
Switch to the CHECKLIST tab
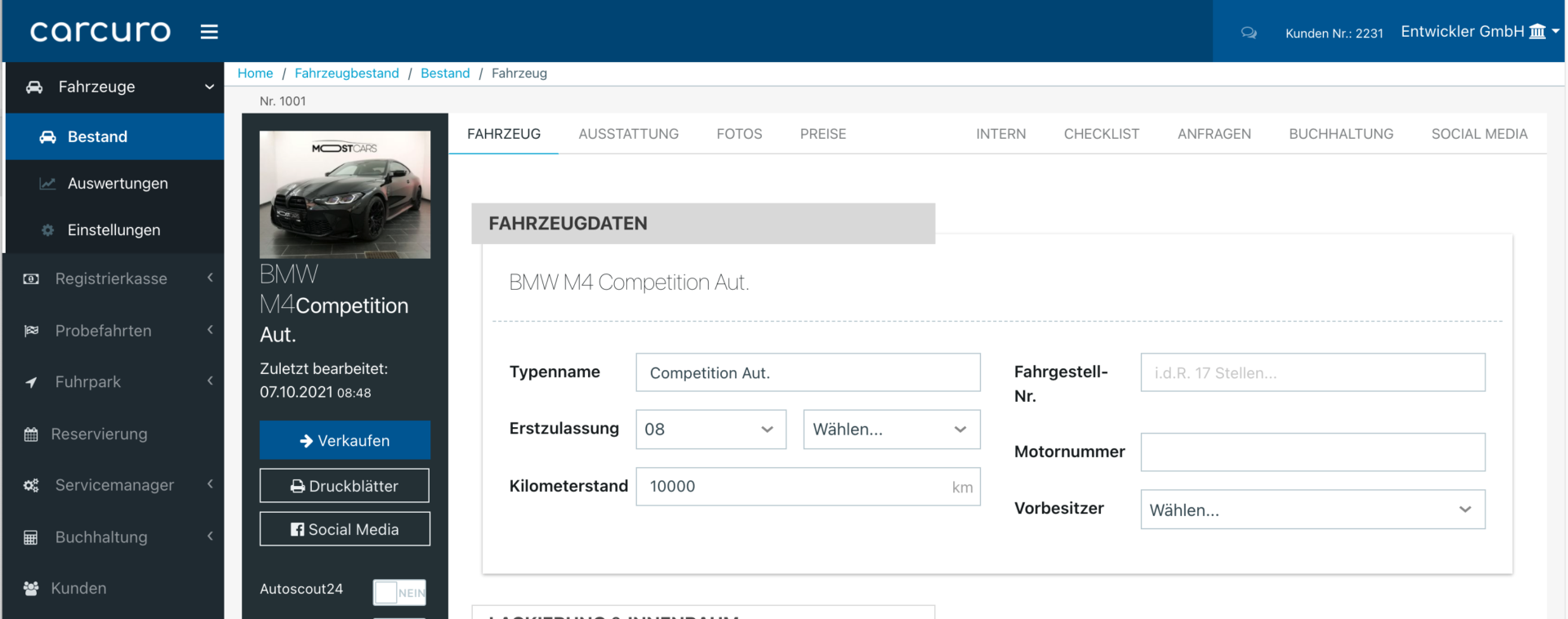[x=1101, y=134]
